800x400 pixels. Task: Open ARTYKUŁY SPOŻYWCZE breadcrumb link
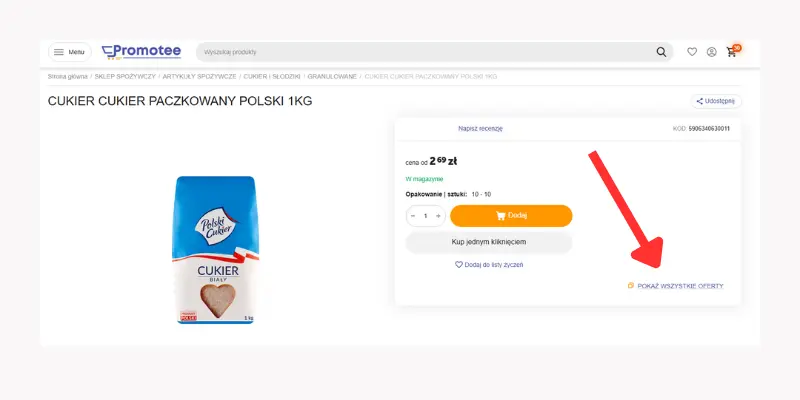(200, 76)
